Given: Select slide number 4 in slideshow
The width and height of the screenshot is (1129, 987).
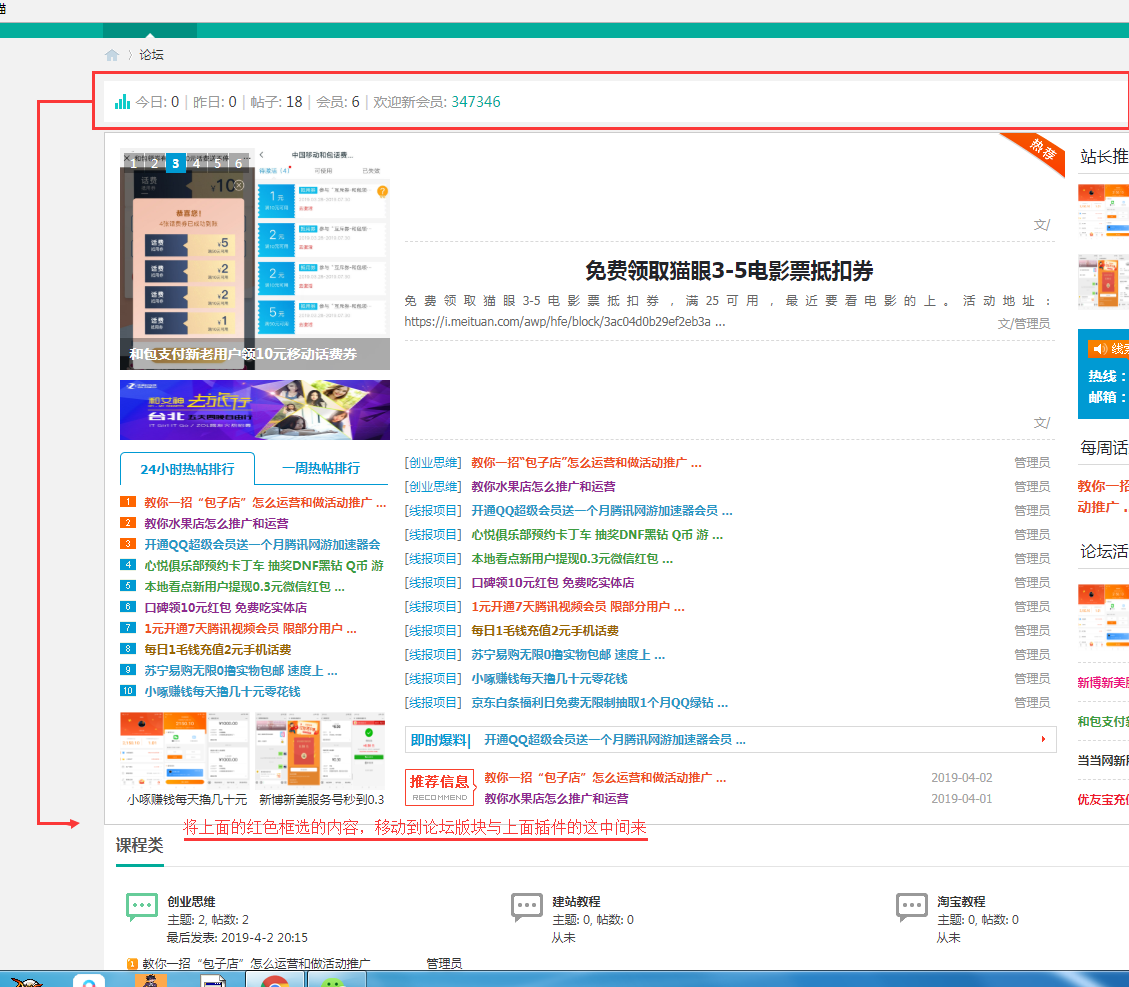Looking at the screenshot, I should [x=197, y=163].
